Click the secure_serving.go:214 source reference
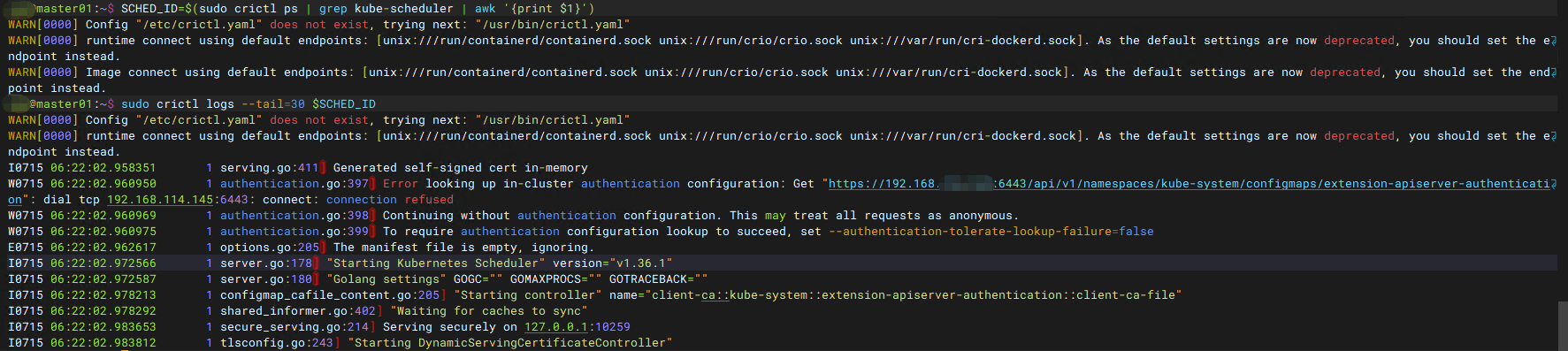The width and height of the screenshot is (1568, 351). [x=294, y=327]
